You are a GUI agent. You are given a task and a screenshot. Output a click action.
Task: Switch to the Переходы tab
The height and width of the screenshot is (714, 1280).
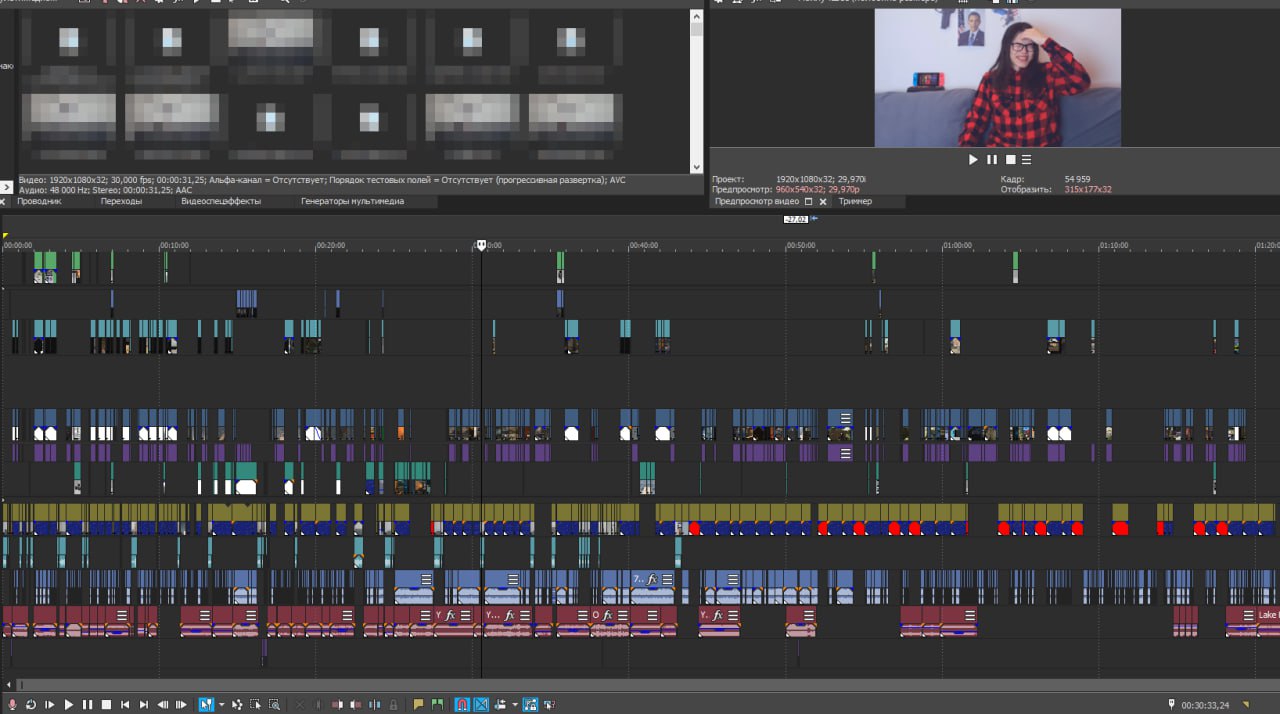(x=121, y=201)
